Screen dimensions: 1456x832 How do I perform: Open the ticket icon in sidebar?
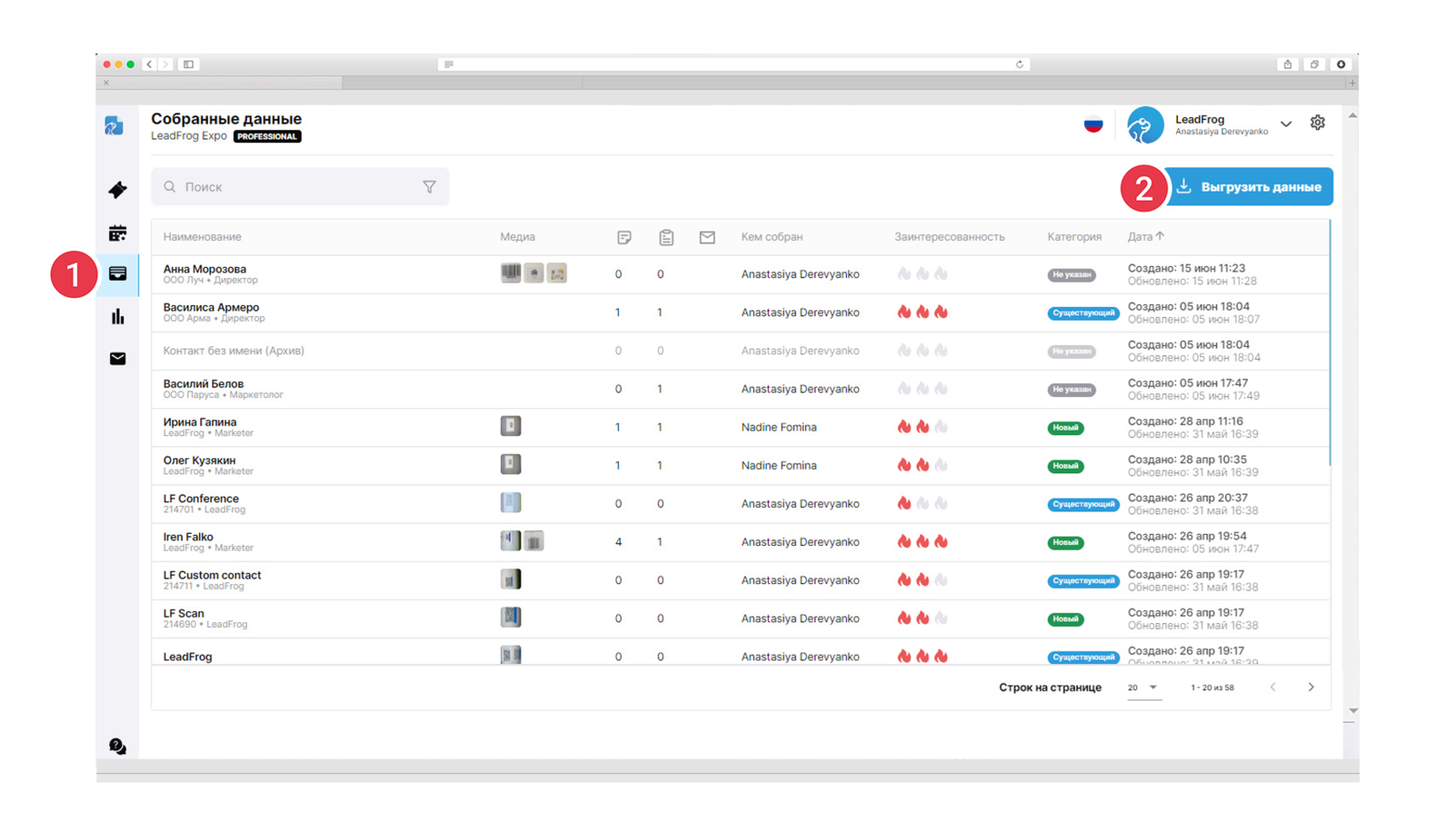click(118, 189)
